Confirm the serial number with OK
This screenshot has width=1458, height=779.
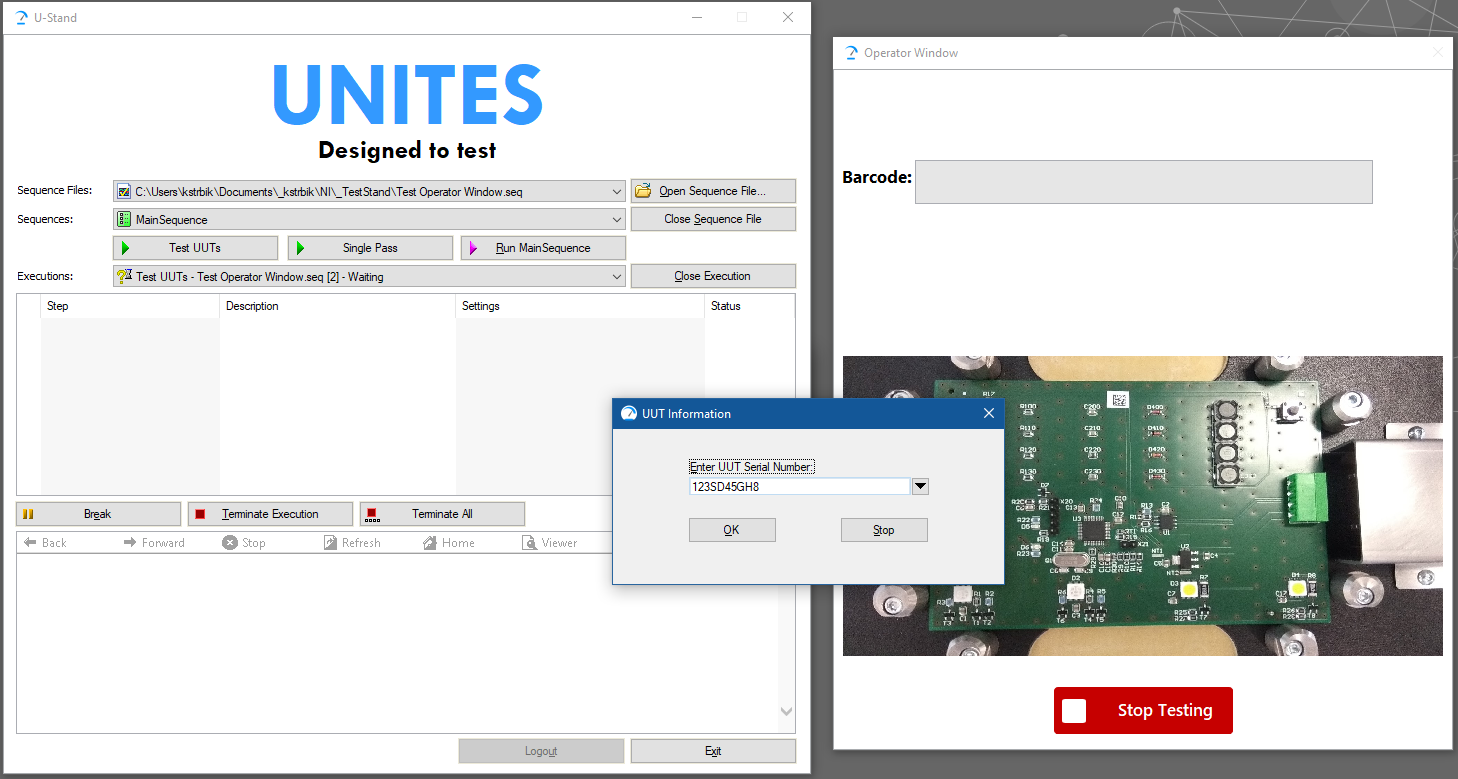731,529
